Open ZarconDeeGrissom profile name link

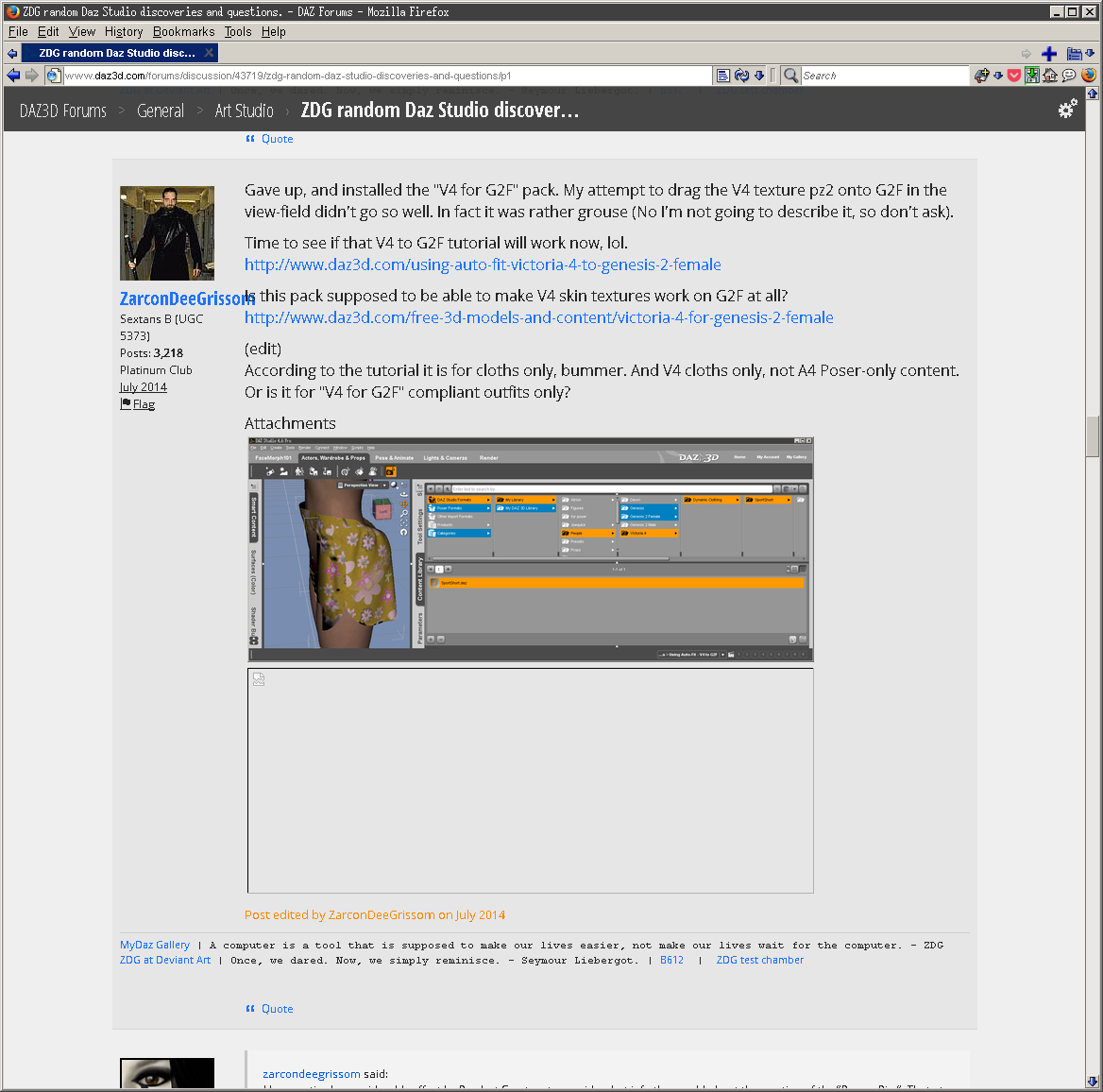pyautogui.click(x=187, y=299)
